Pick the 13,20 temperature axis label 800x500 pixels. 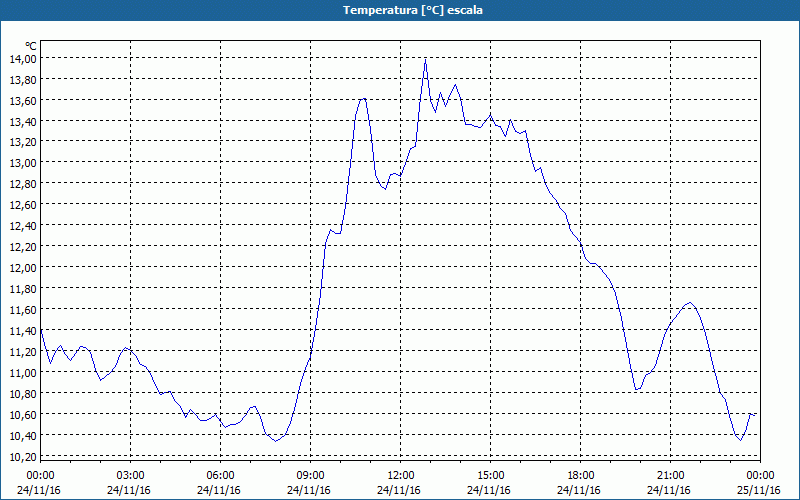click(23, 141)
